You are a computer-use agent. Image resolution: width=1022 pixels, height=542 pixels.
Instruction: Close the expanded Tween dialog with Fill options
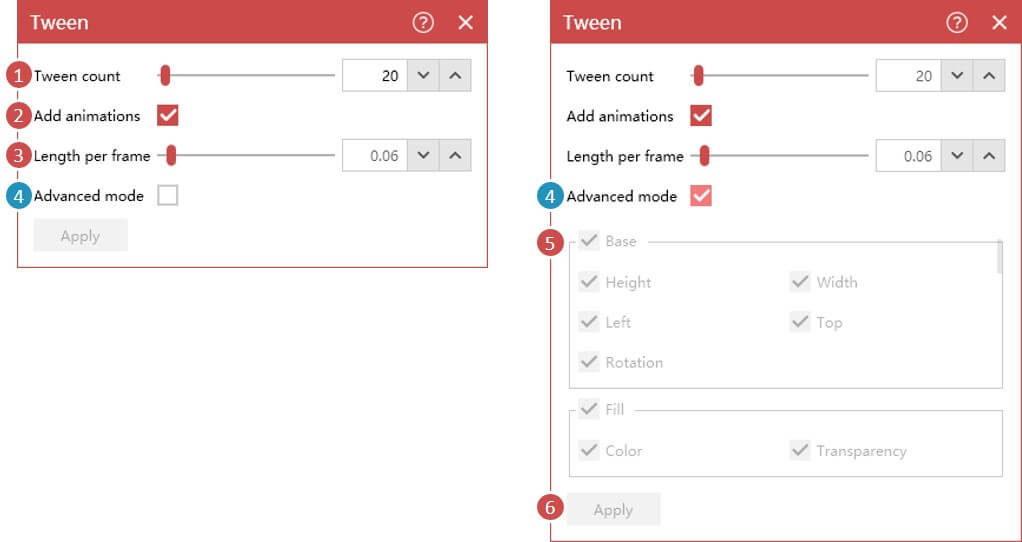(999, 23)
